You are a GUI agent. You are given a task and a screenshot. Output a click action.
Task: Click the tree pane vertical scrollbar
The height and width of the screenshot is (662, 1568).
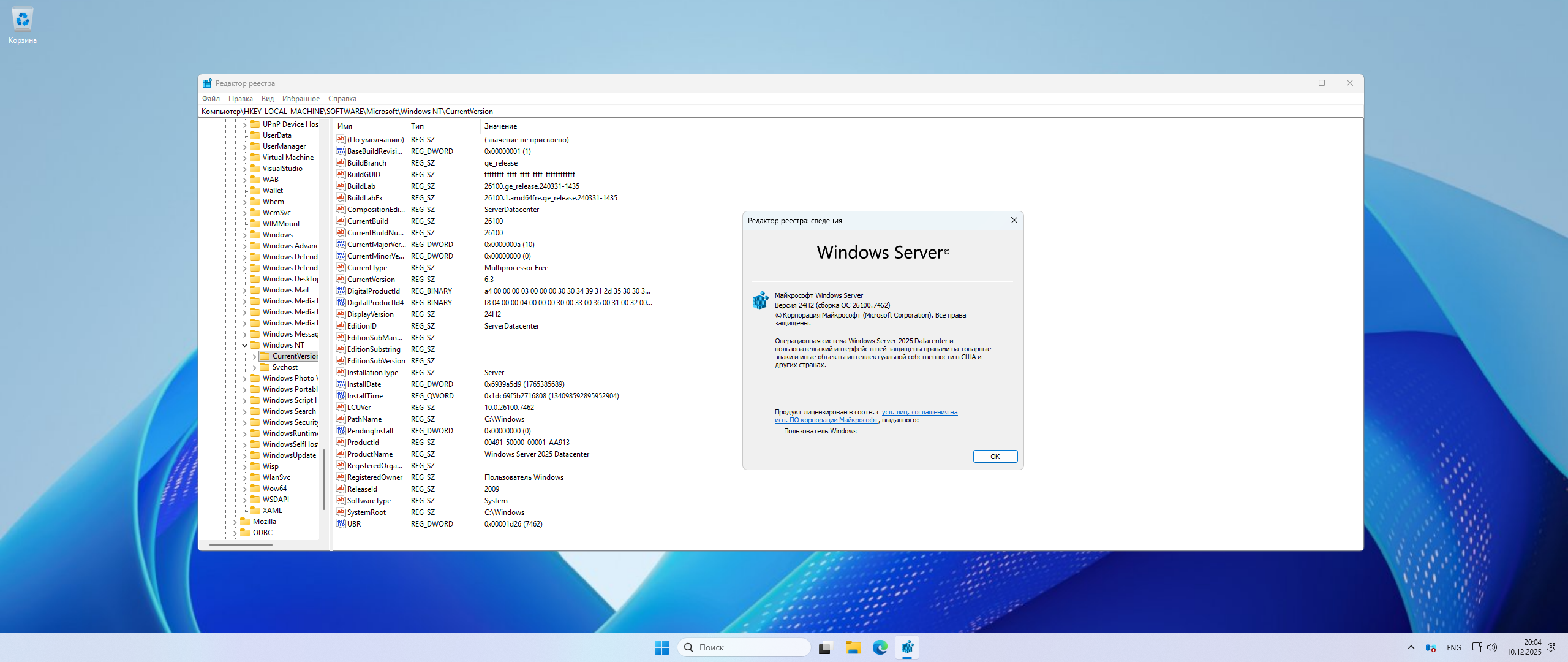click(324, 478)
